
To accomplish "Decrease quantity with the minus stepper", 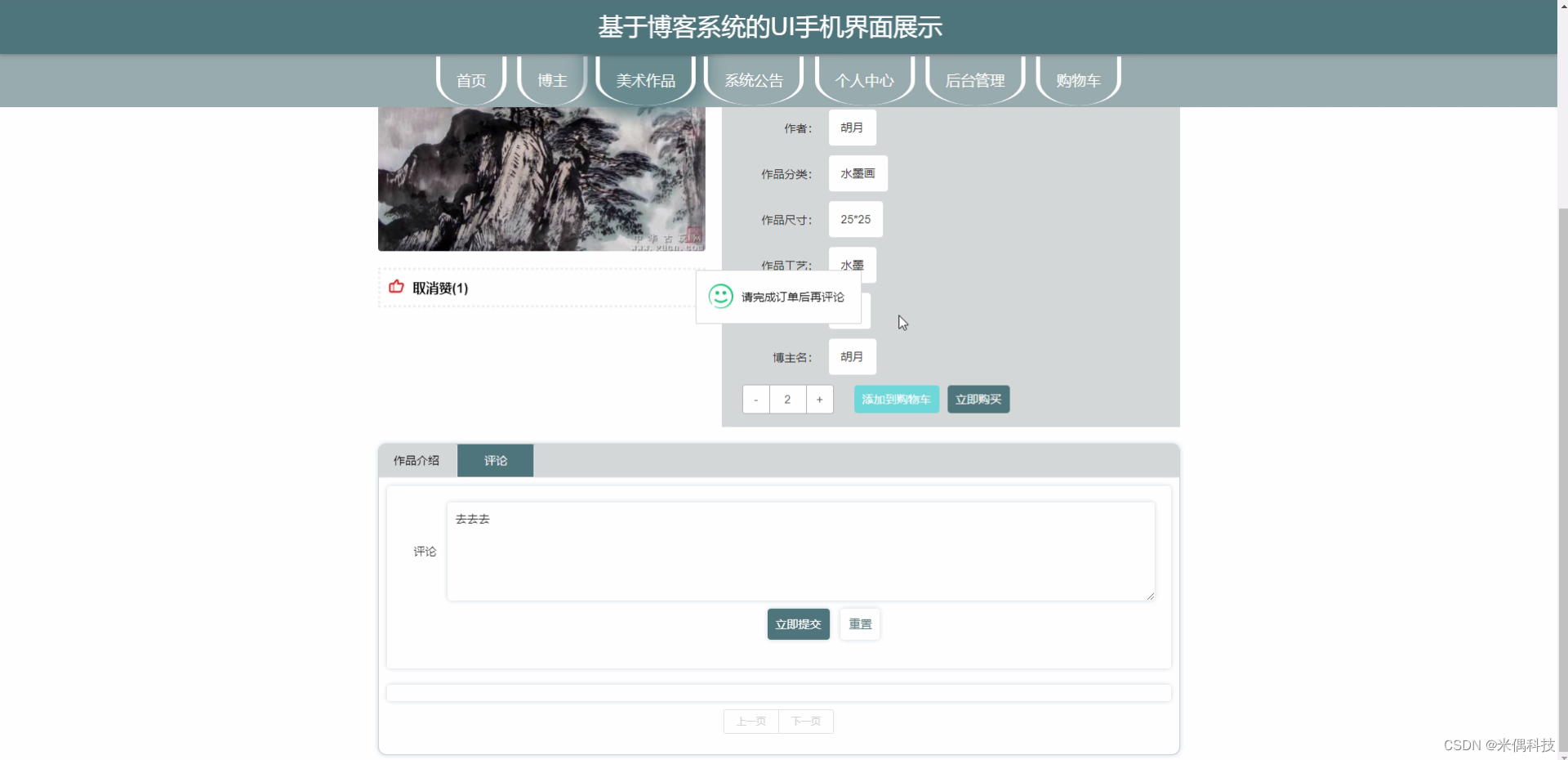I will pyautogui.click(x=755, y=400).
